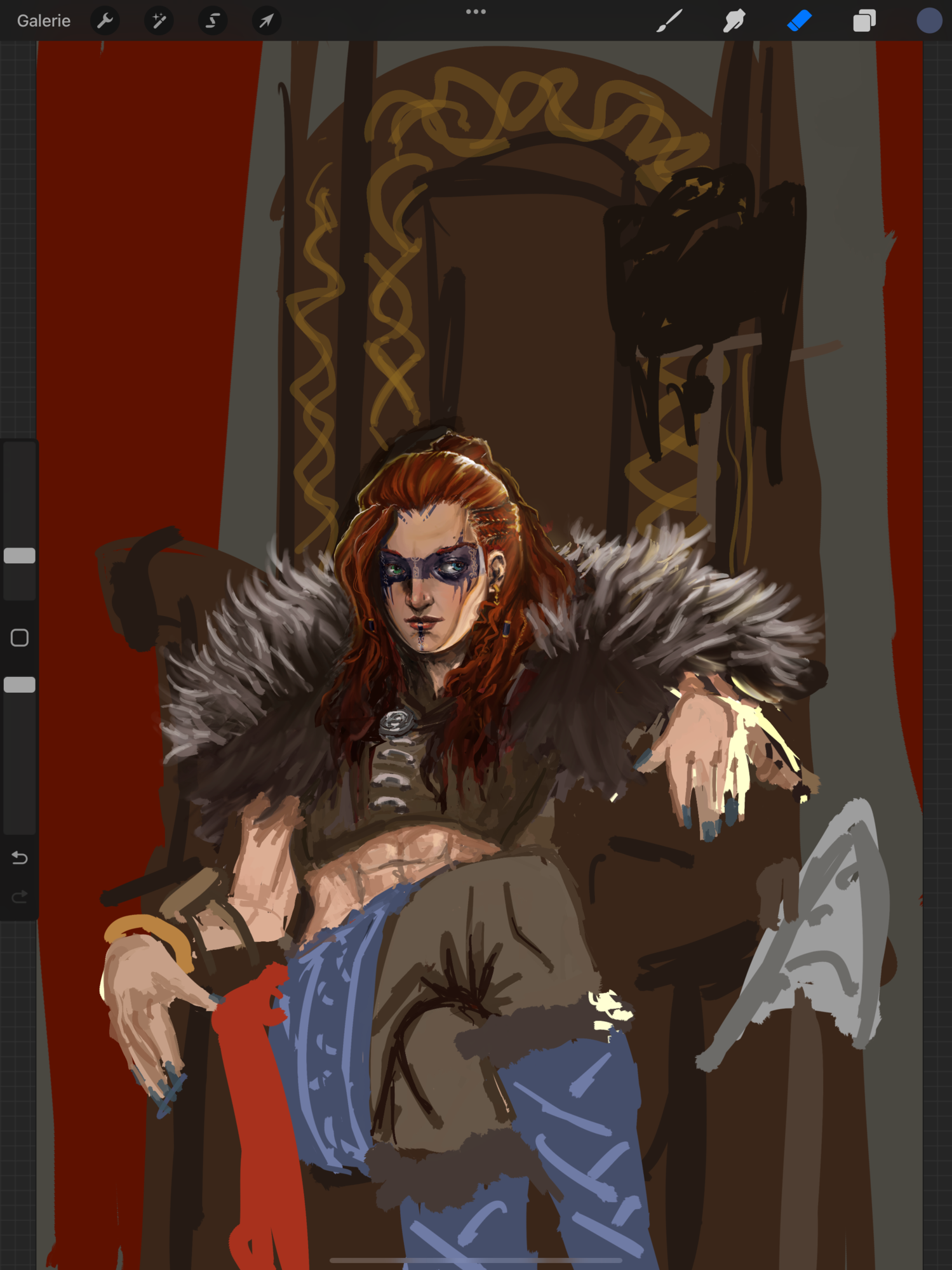Click the brush size slider handle
The height and width of the screenshot is (1270, 952).
(x=20, y=556)
